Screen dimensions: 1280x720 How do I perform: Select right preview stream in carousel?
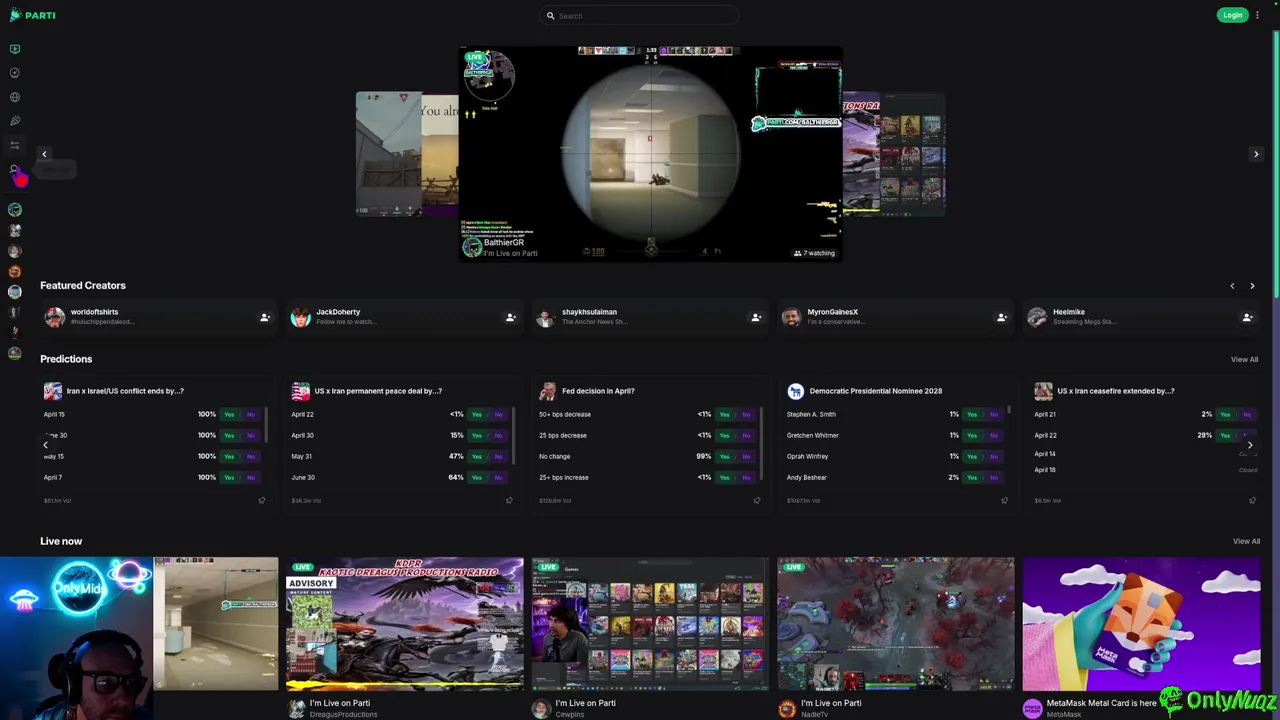(893, 154)
